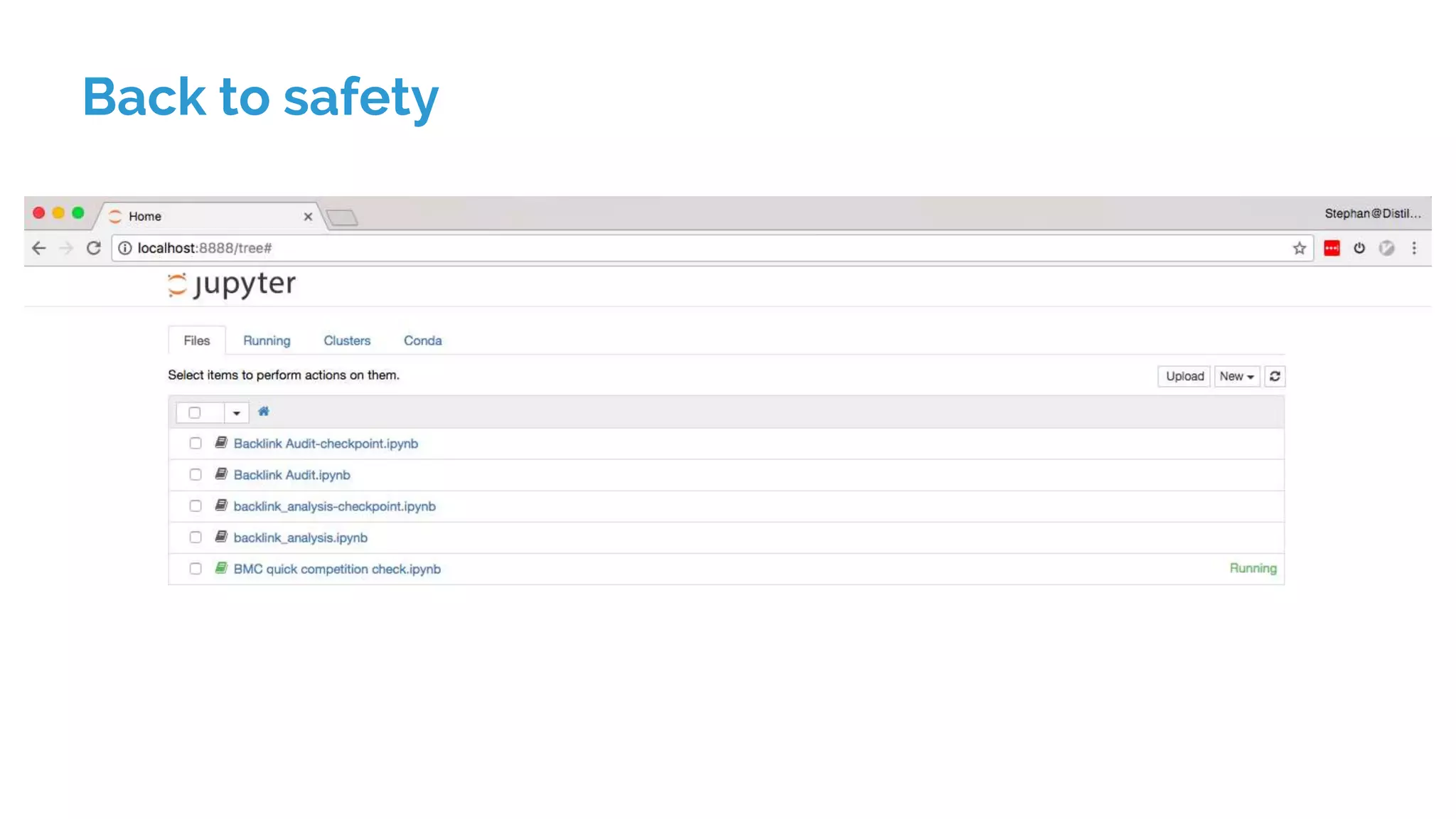Click the Jupyter logo
Screen dimensions: 1456x819
(x=232, y=284)
